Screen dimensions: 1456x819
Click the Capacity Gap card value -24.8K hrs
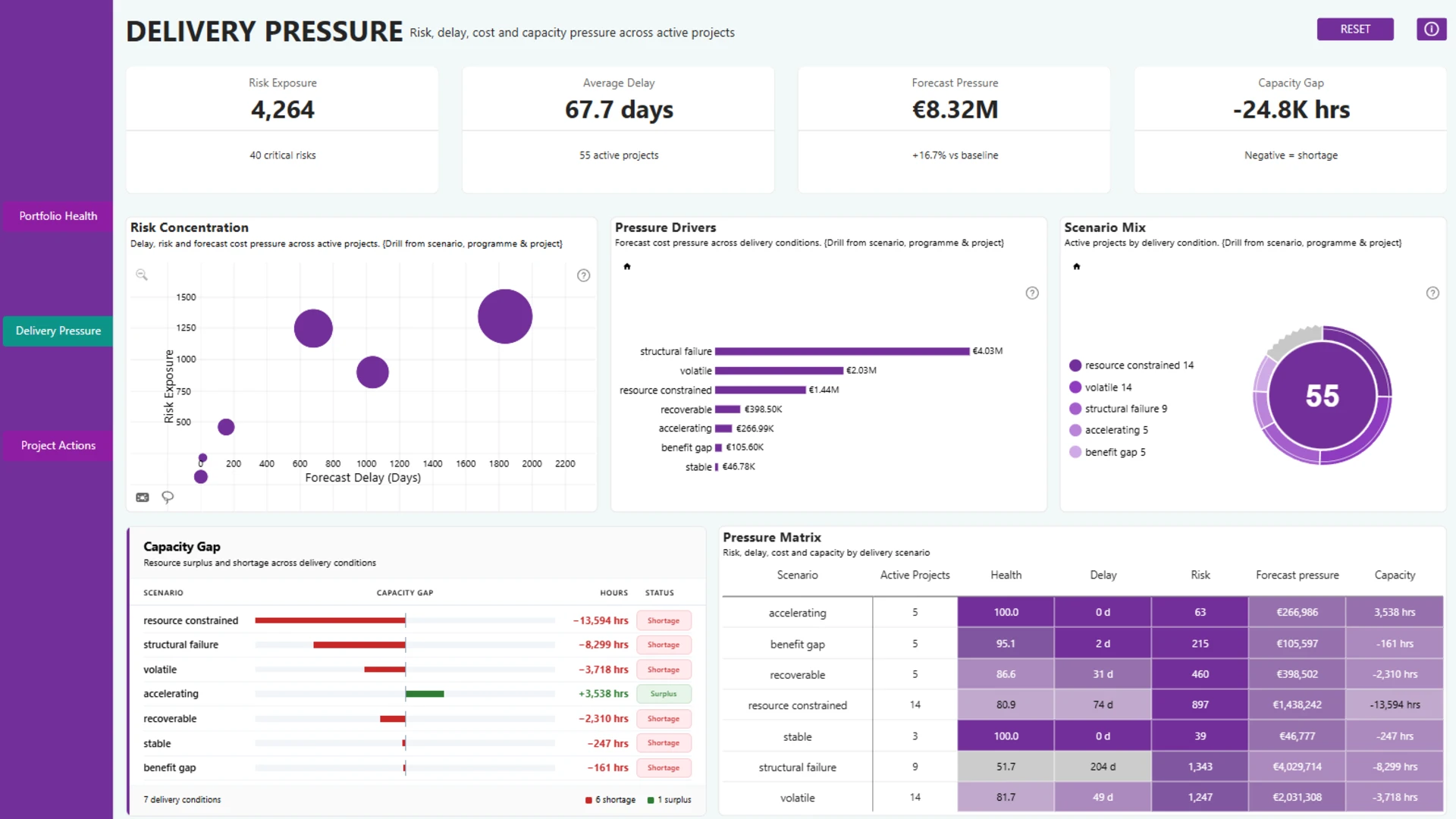point(1291,109)
